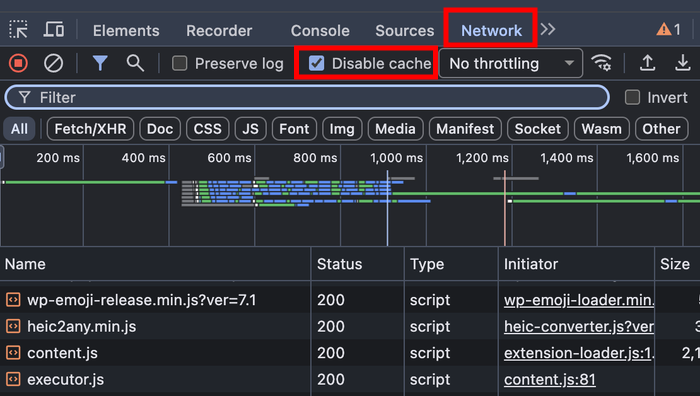The height and width of the screenshot is (396, 700).
Task: Click the 1,400 ms timeline marker
Action: coord(567,158)
